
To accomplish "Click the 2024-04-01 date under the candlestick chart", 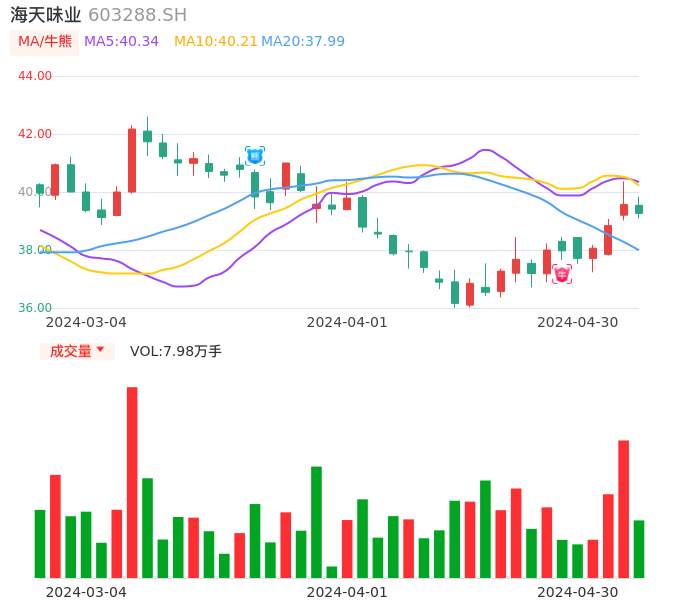I will coord(347,322).
